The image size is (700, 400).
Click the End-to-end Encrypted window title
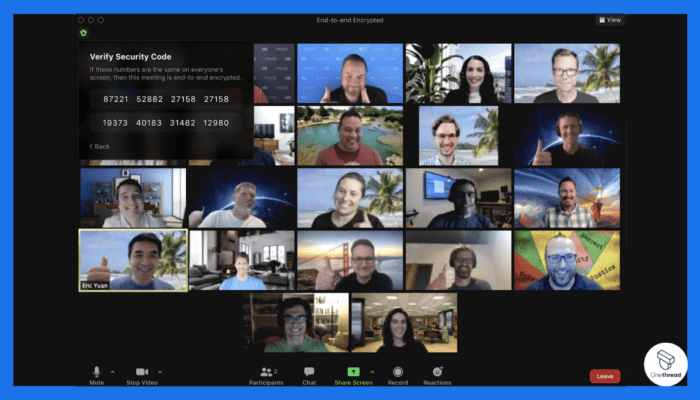pyautogui.click(x=350, y=19)
